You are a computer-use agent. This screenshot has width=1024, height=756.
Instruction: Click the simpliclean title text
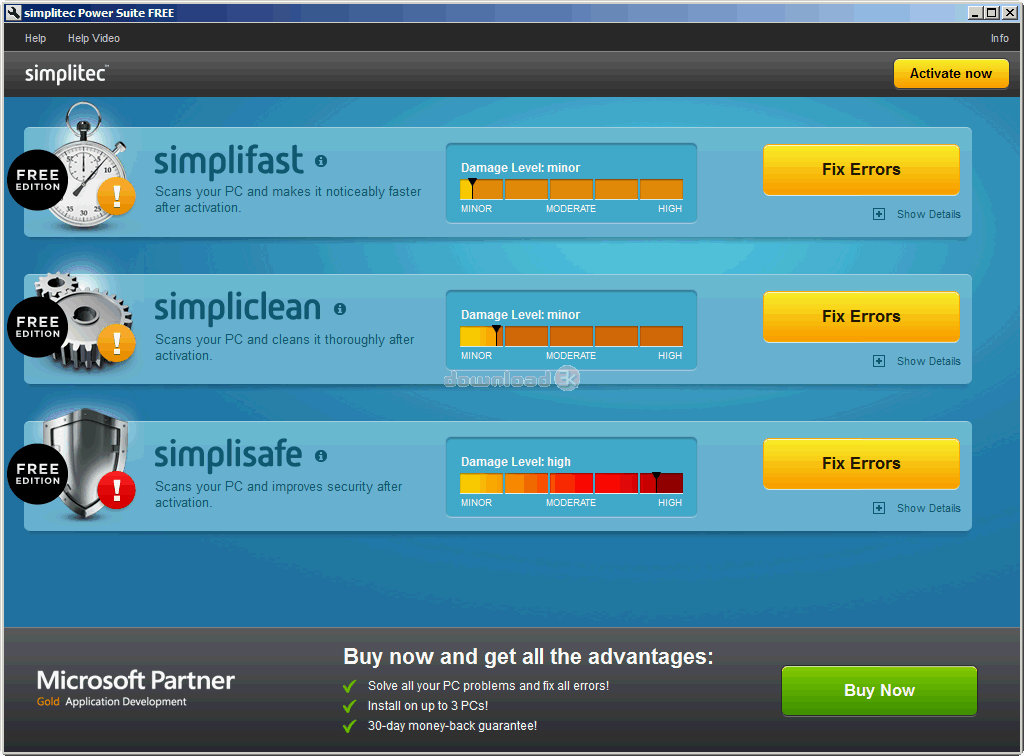tap(238, 308)
